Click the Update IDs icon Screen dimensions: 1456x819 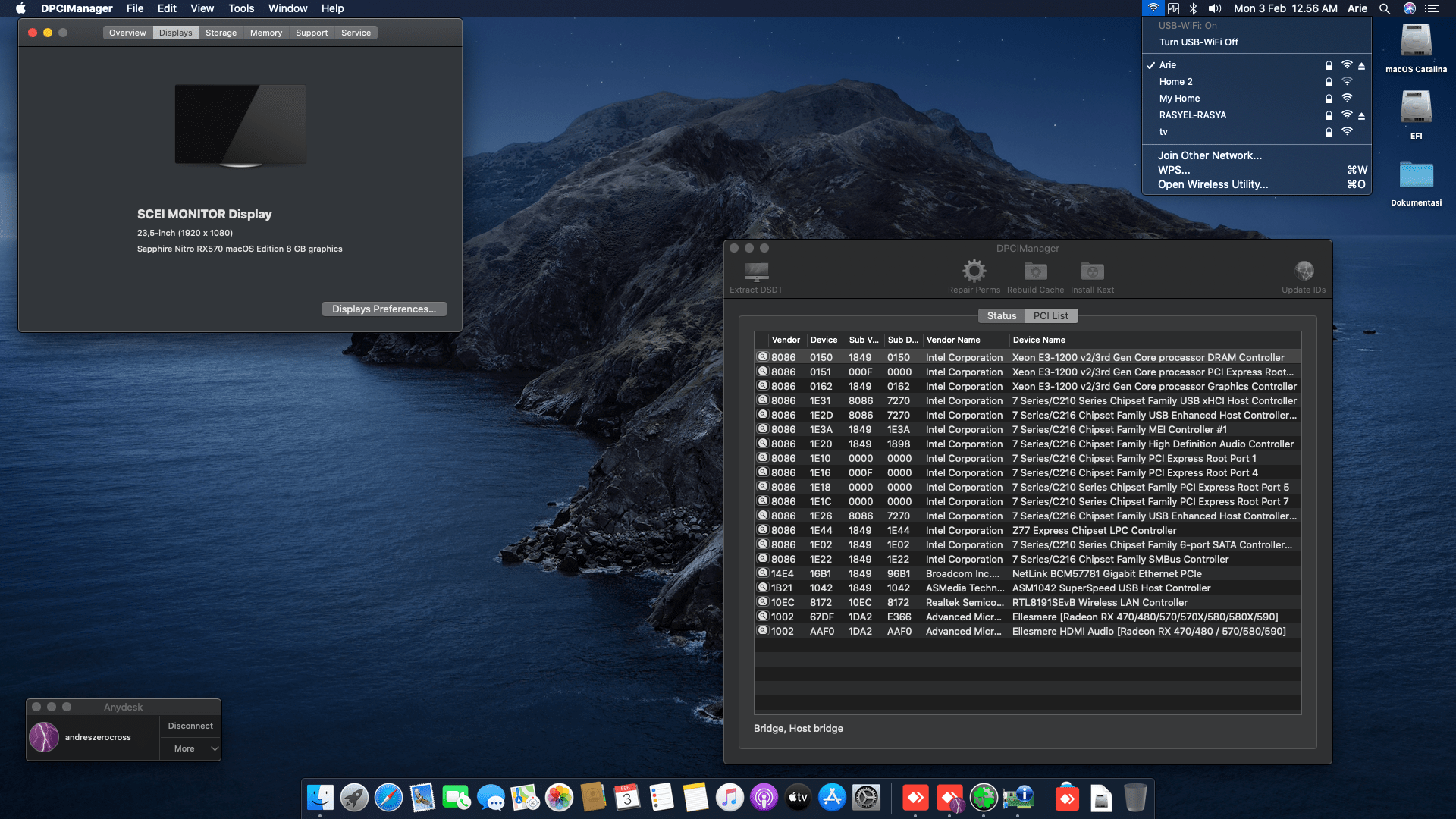click(x=1304, y=271)
